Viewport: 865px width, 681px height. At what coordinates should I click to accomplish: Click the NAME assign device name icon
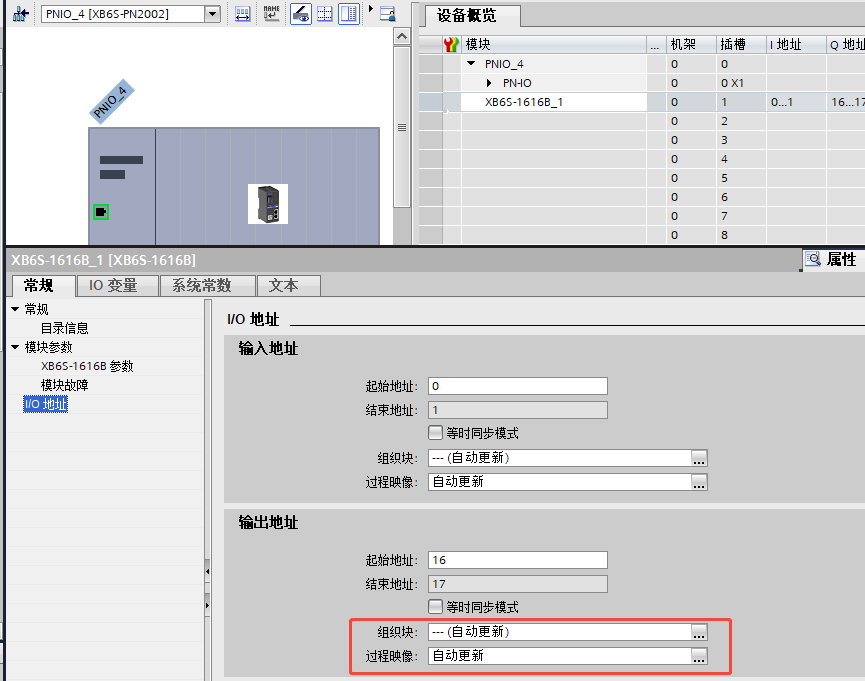pos(271,13)
